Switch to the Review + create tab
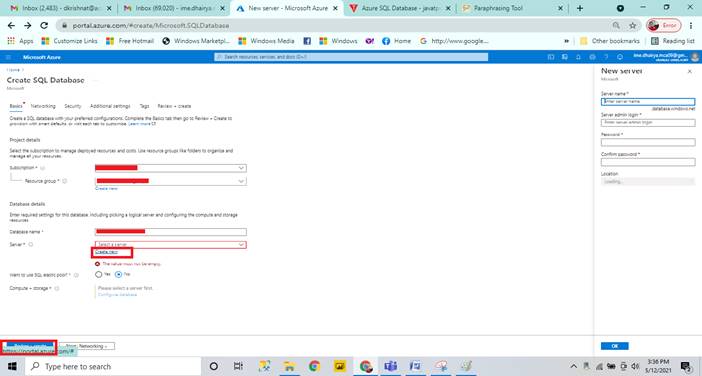The height and width of the screenshot is (376, 702). tap(174, 106)
